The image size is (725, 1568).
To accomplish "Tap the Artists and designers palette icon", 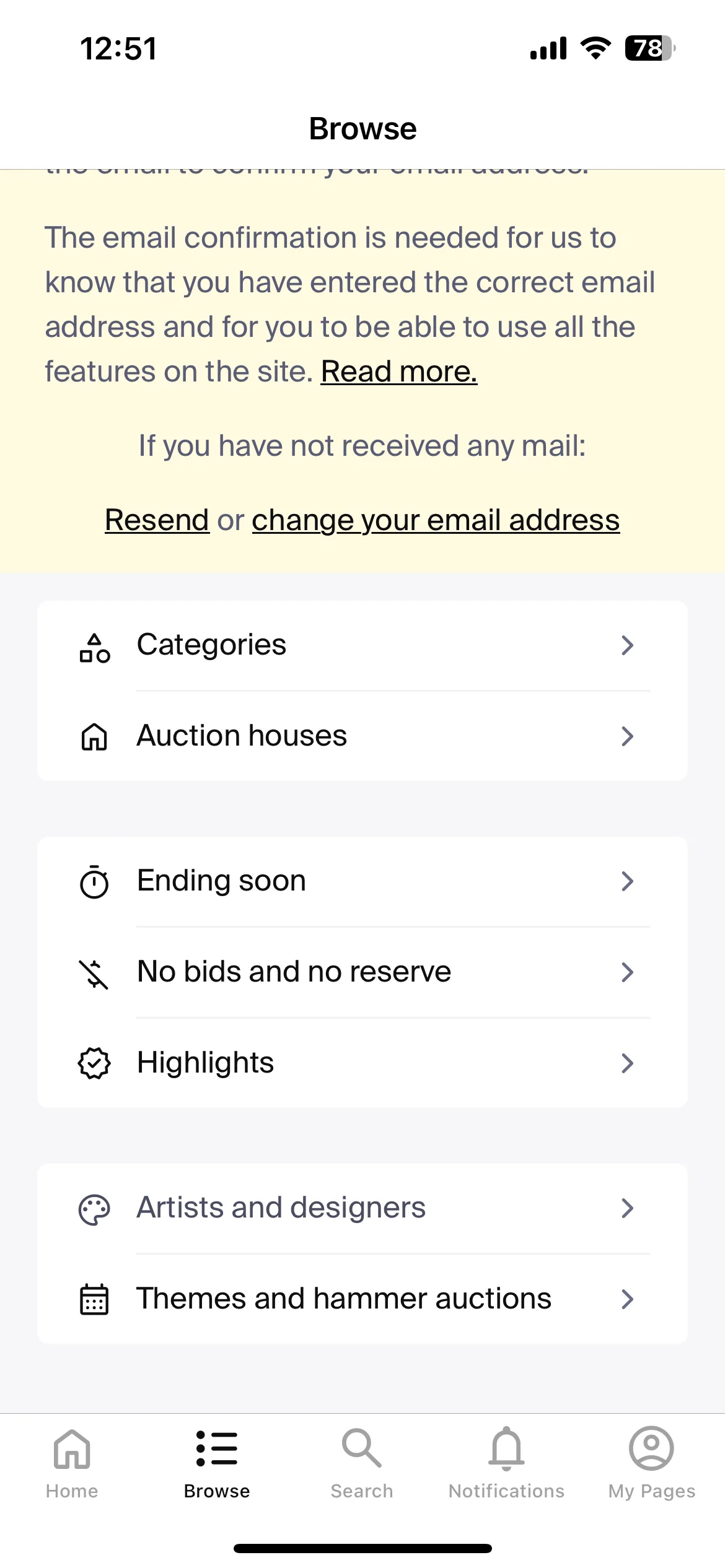I will 94,1209.
